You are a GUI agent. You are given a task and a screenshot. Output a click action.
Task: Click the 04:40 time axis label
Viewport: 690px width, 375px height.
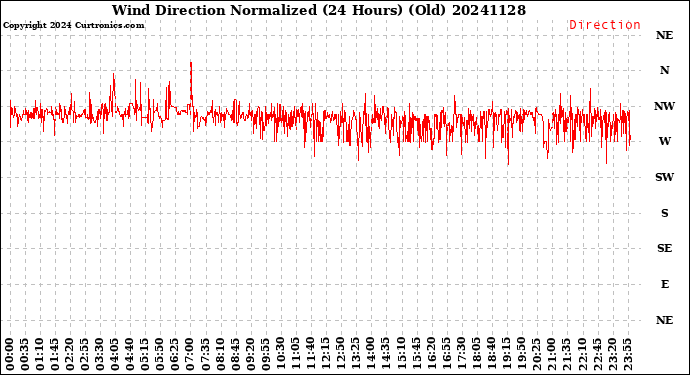tap(130, 355)
